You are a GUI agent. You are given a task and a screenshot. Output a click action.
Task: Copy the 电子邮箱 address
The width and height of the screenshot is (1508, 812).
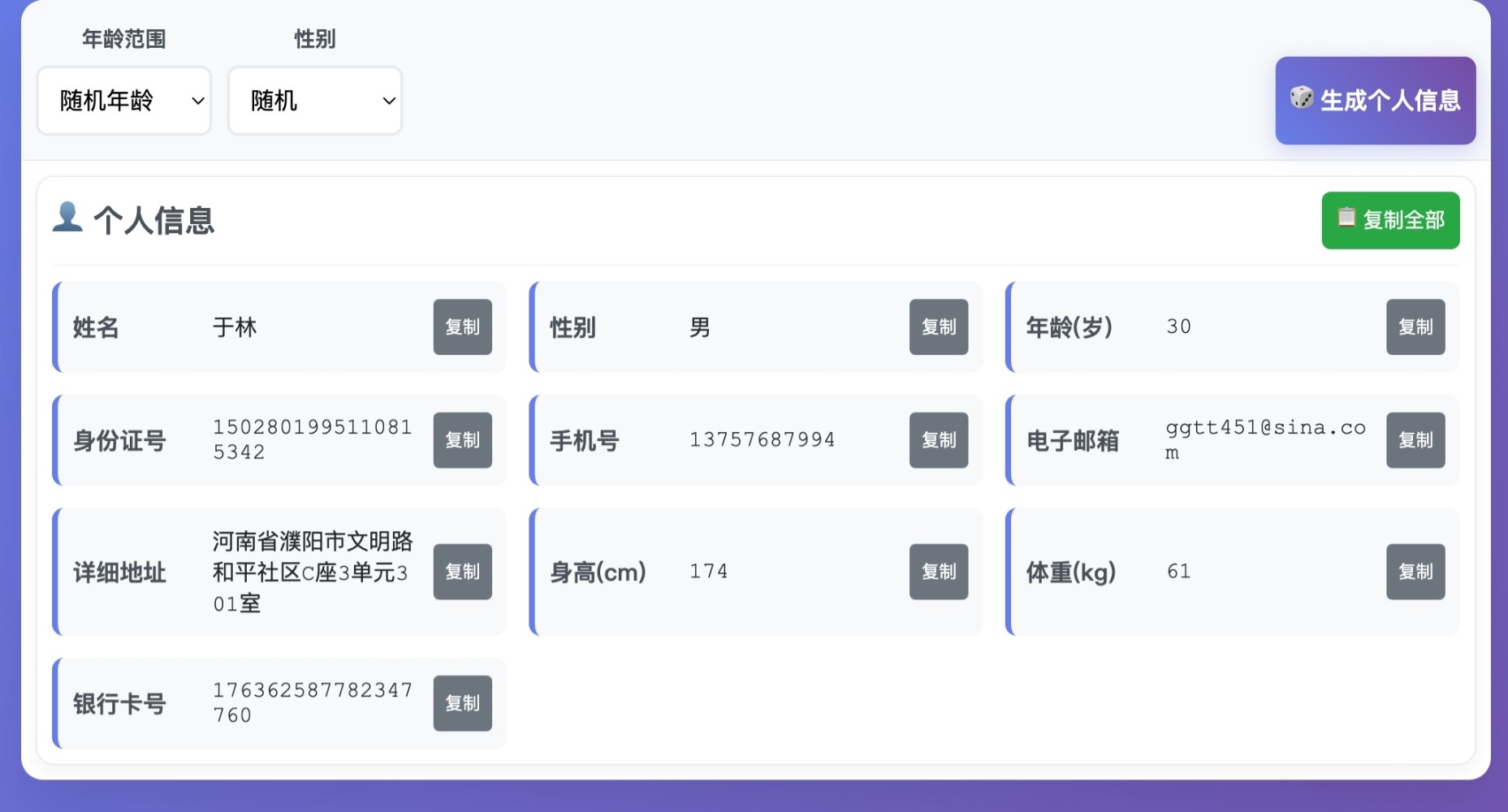coord(1415,440)
